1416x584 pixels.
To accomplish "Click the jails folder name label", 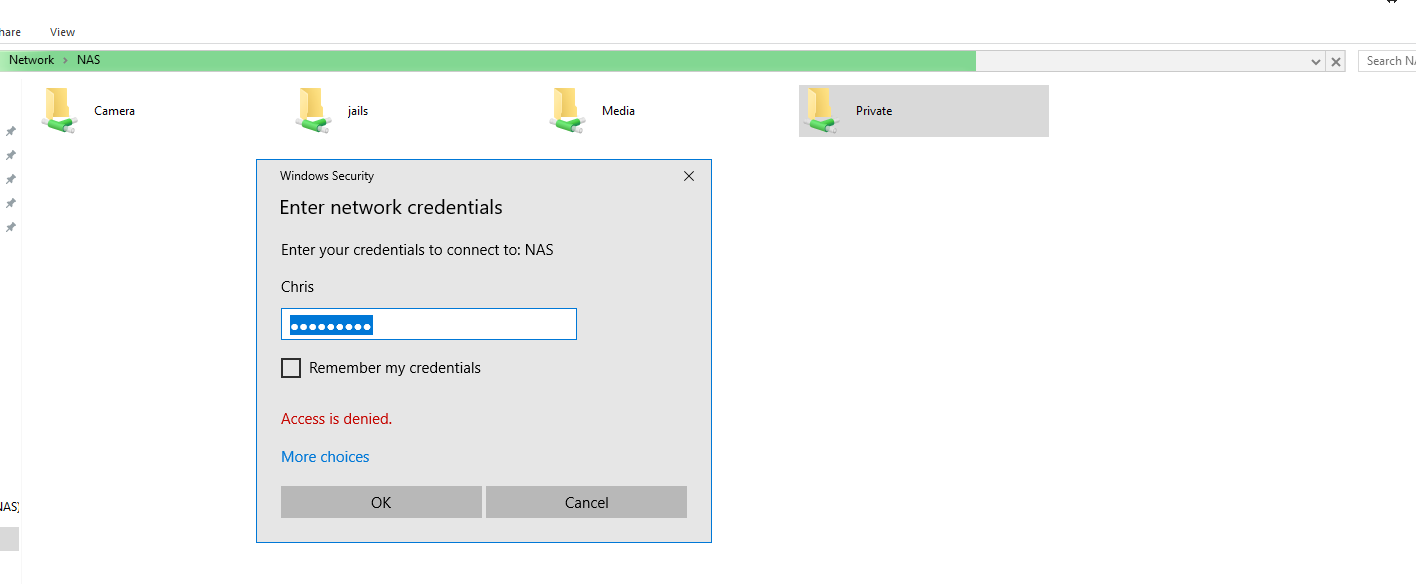I will 358,111.
